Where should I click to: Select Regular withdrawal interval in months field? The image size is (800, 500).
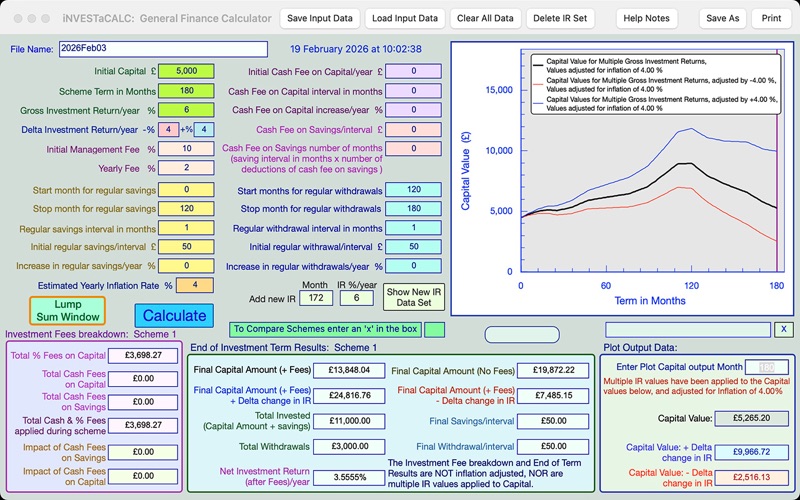coord(413,228)
